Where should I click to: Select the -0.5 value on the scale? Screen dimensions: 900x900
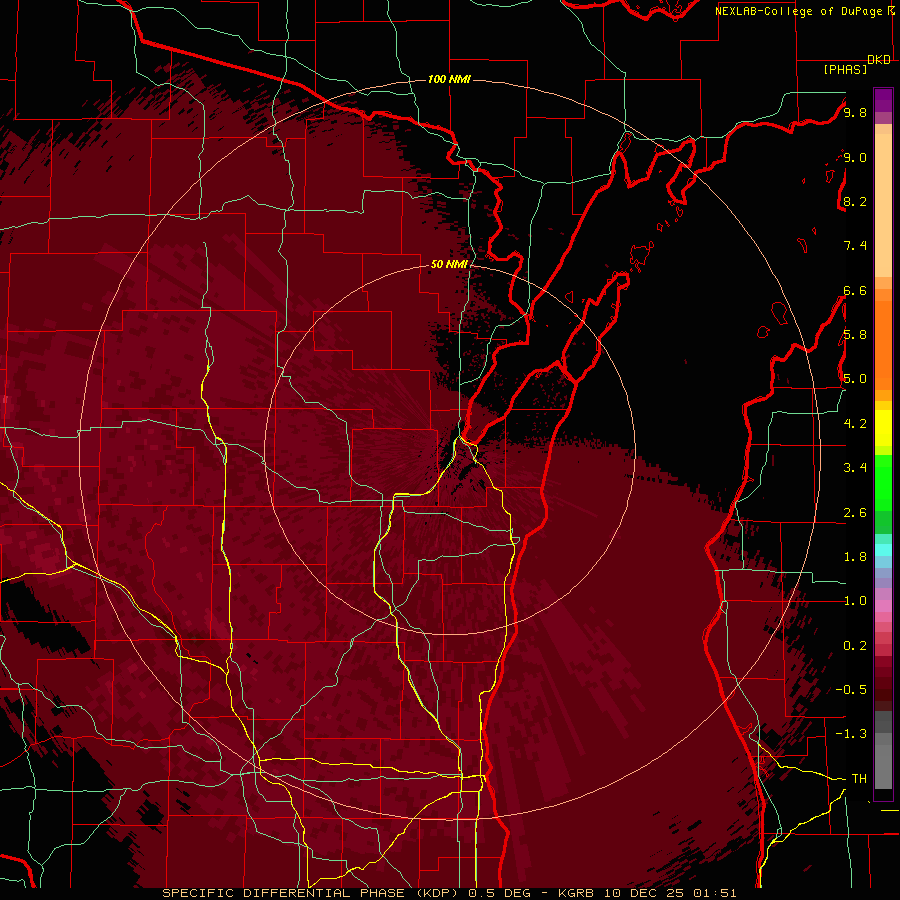[851, 690]
